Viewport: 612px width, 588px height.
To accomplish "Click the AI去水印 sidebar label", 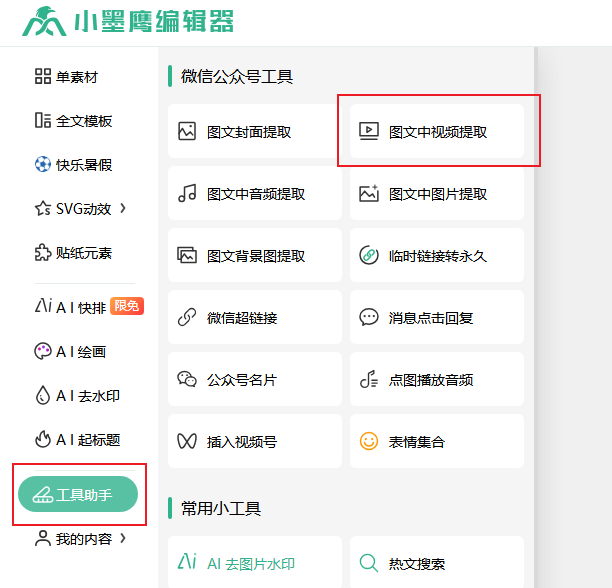I will [x=88, y=396].
